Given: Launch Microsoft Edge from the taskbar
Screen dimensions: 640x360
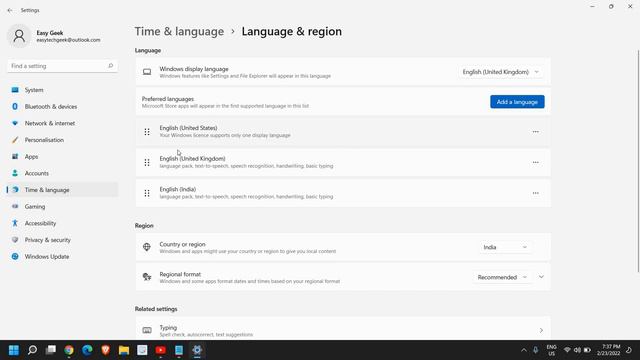Looking at the screenshot, I should [87, 350].
